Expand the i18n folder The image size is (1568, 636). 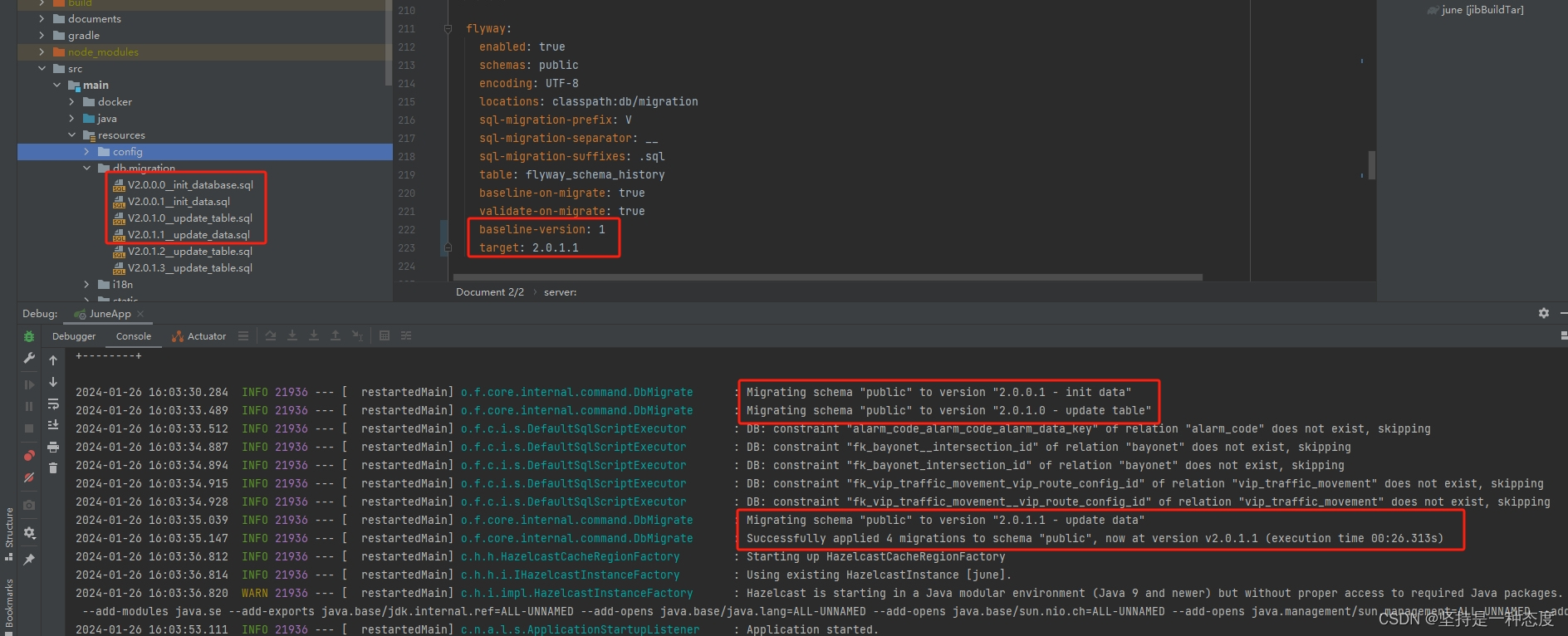point(86,284)
